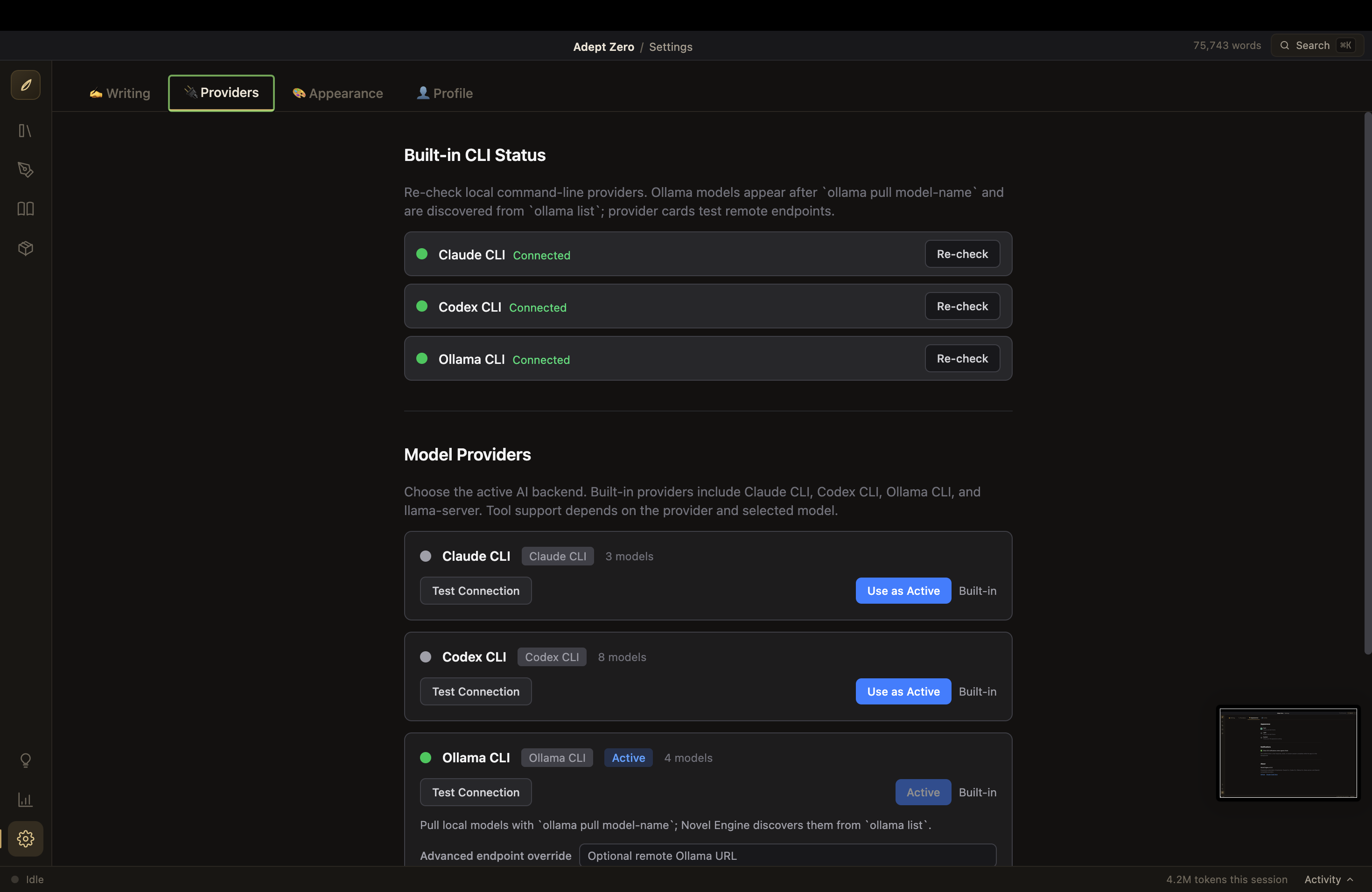
Task: Click the Ollama CLI Active button
Action: point(923,792)
